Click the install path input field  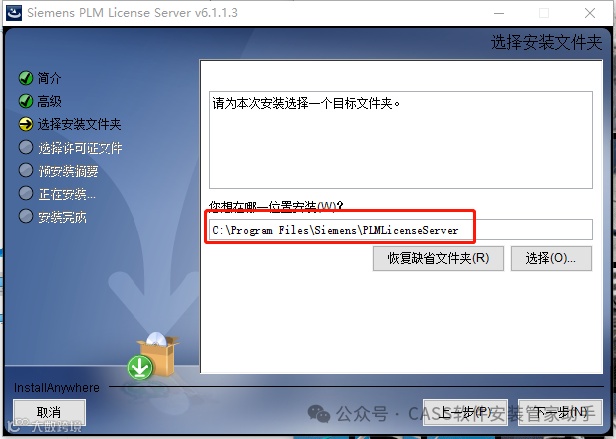[x=401, y=230]
